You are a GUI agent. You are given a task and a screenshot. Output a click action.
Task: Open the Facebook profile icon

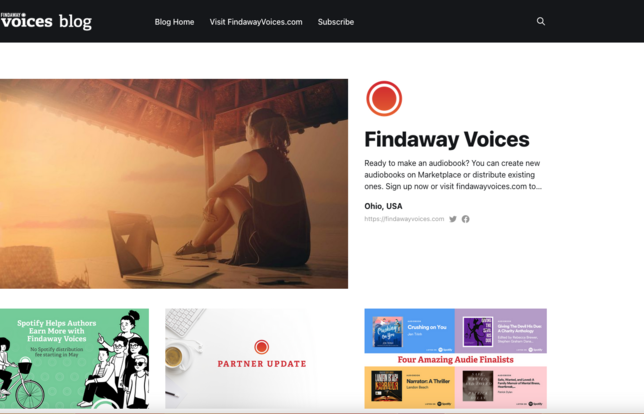click(465, 219)
